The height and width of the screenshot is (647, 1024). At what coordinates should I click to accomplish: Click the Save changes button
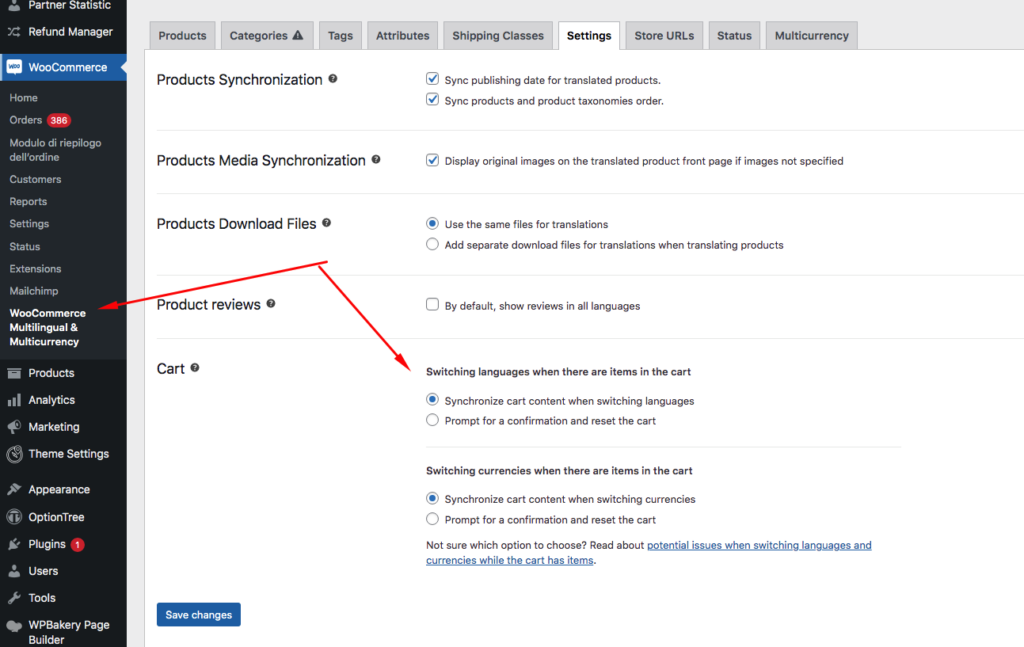198,614
